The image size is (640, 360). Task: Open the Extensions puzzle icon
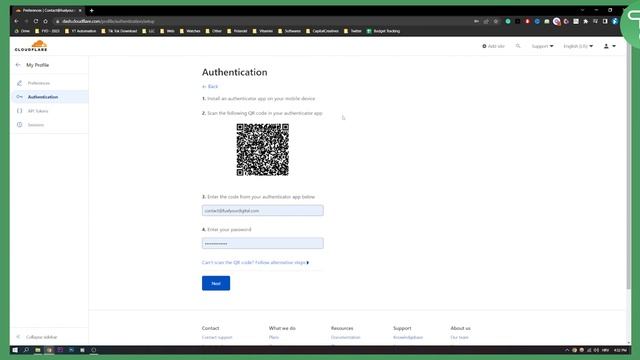[x=586, y=21]
